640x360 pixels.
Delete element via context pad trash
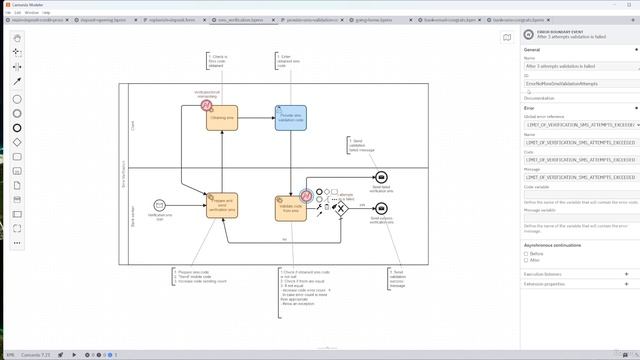(x=327, y=207)
